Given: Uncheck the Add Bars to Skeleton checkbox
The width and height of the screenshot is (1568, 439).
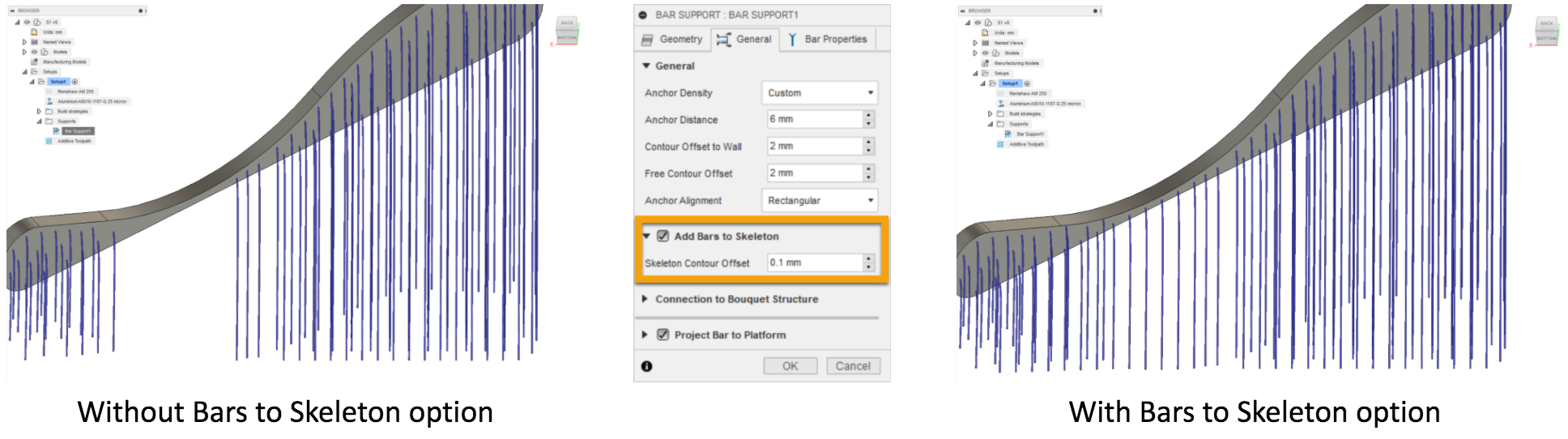Looking at the screenshot, I should (663, 236).
